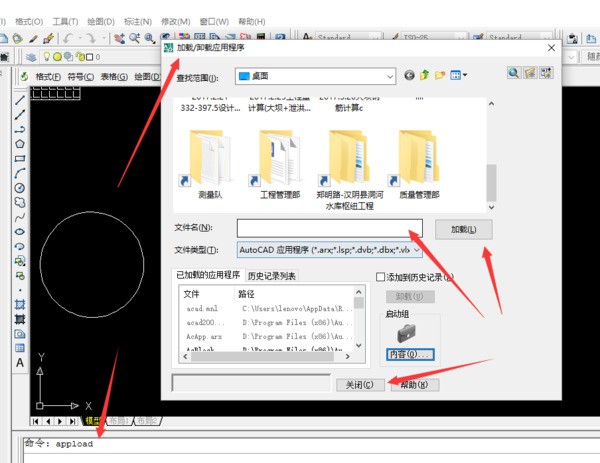600x463 pixels.
Task: Click layer 0 color square
Action: (90, 57)
